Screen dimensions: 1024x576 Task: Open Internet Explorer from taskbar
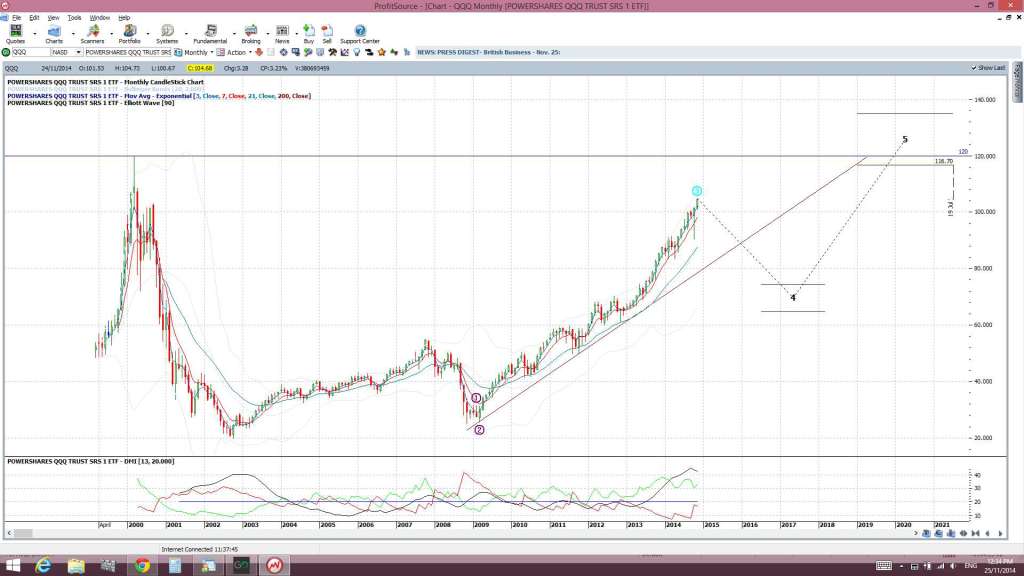(43, 566)
